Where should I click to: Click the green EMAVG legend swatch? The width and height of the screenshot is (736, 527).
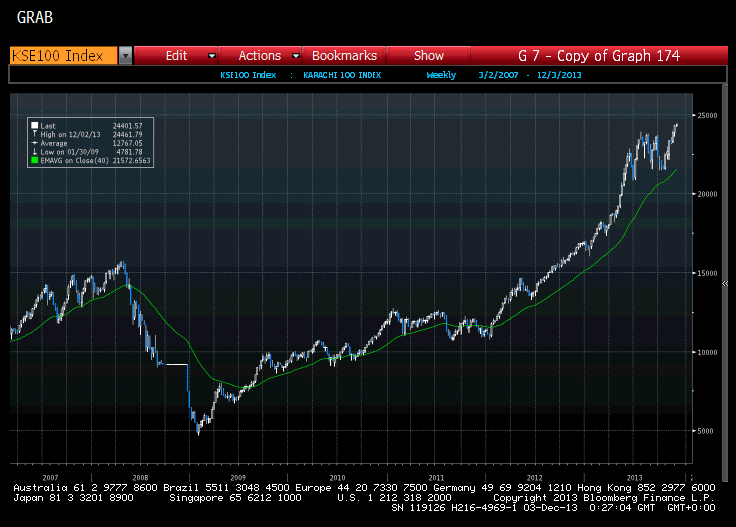34,160
